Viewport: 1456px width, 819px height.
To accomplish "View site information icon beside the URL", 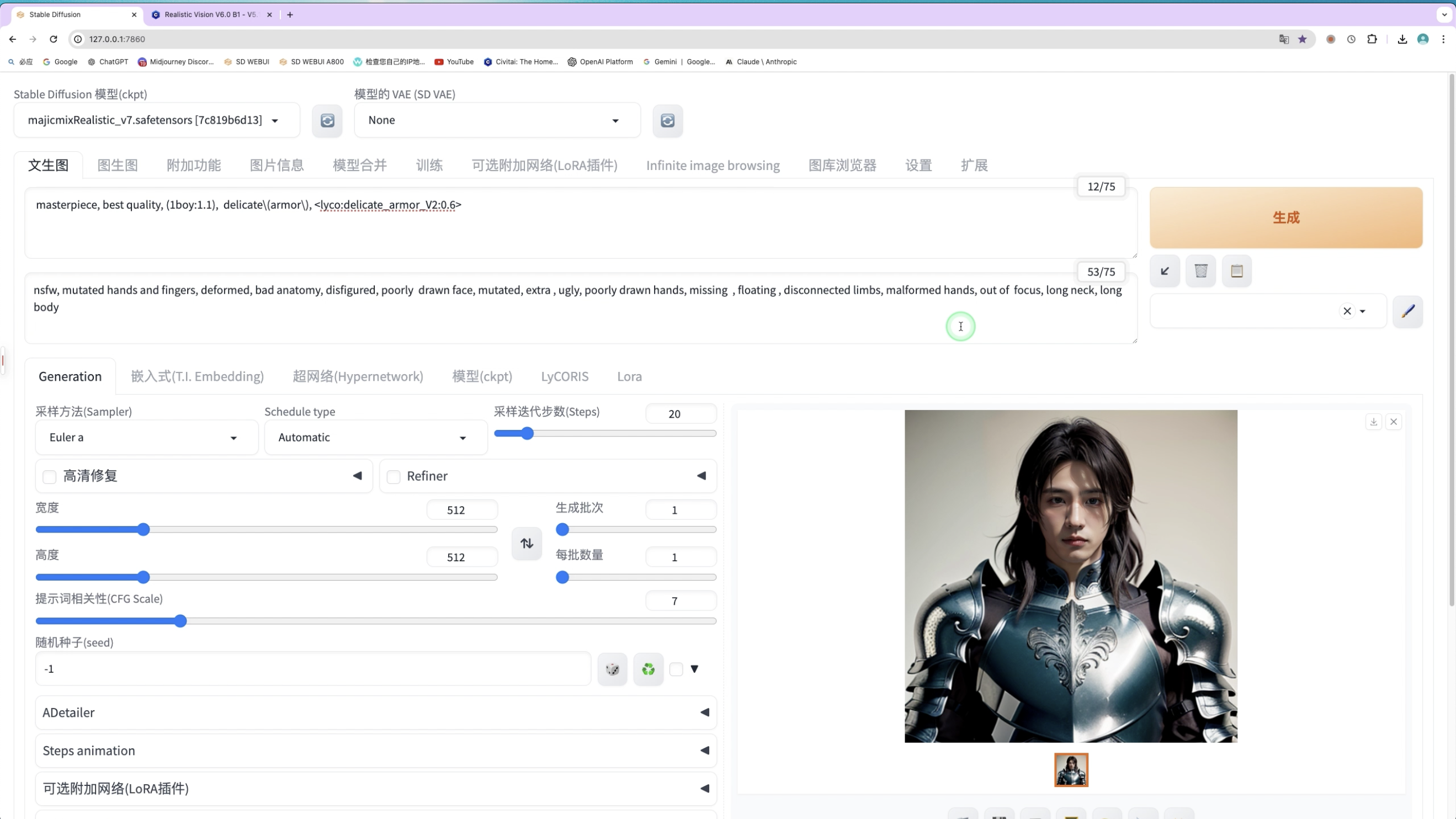I will tap(78, 39).
